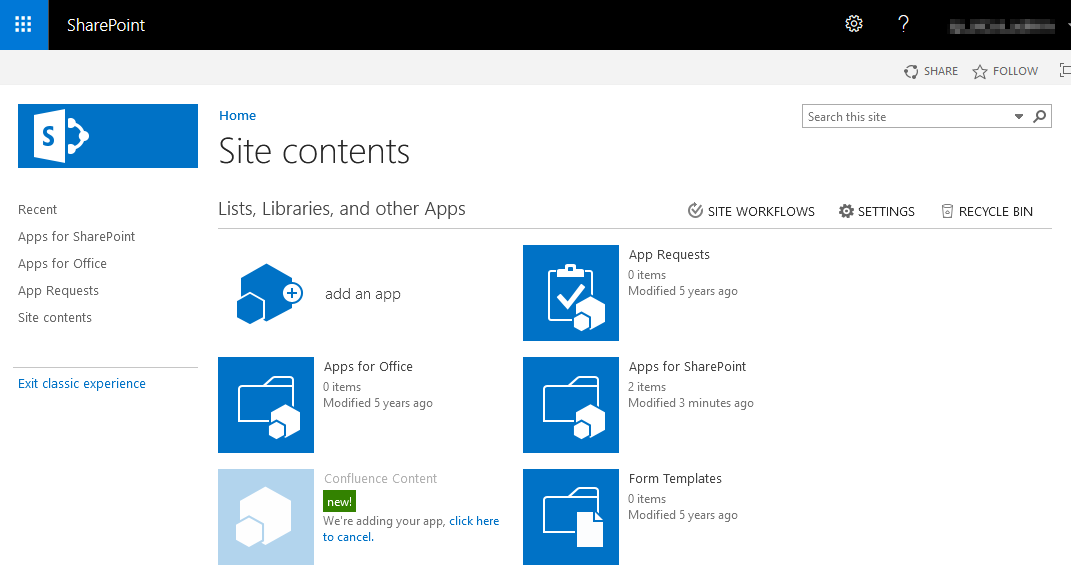Image resolution: width=1071 pixels, height=575 pixels.
Task: Click the Recycle Bin icon
Action: (947, 211)
